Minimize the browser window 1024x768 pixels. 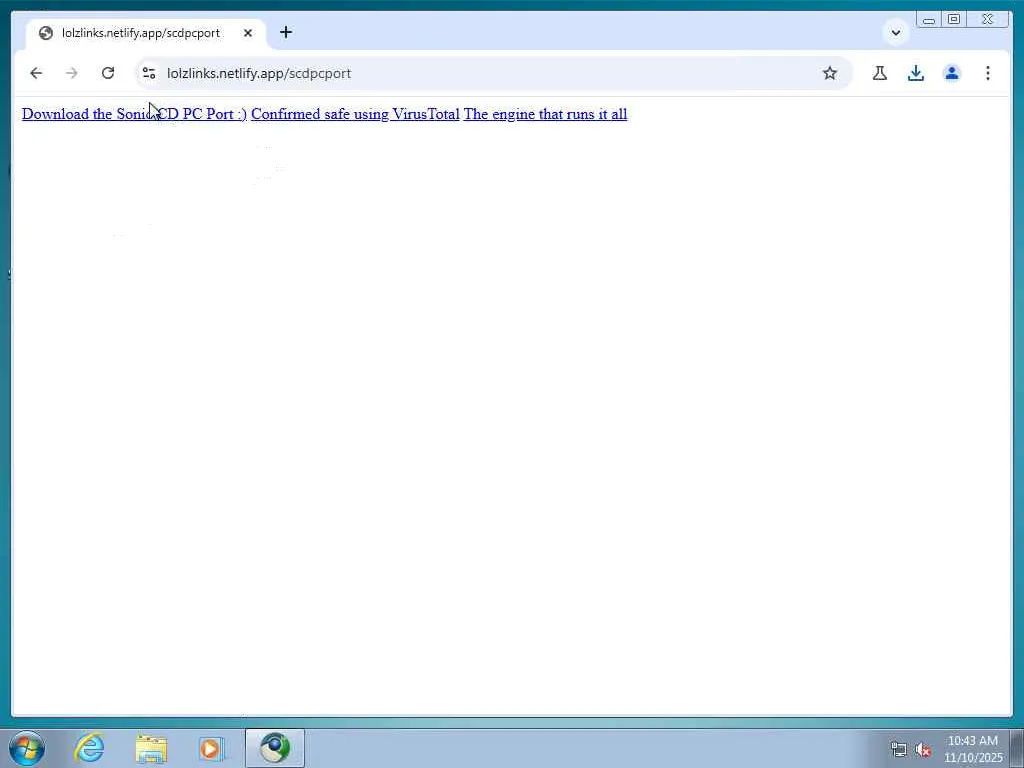(x=929, y=20)
